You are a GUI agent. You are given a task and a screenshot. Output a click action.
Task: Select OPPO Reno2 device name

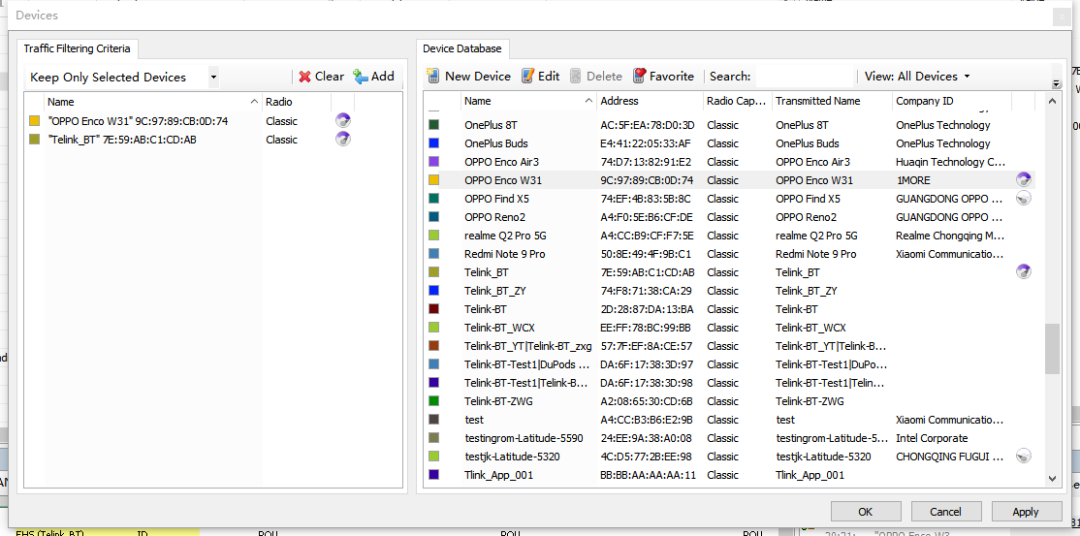click(496, 217)
